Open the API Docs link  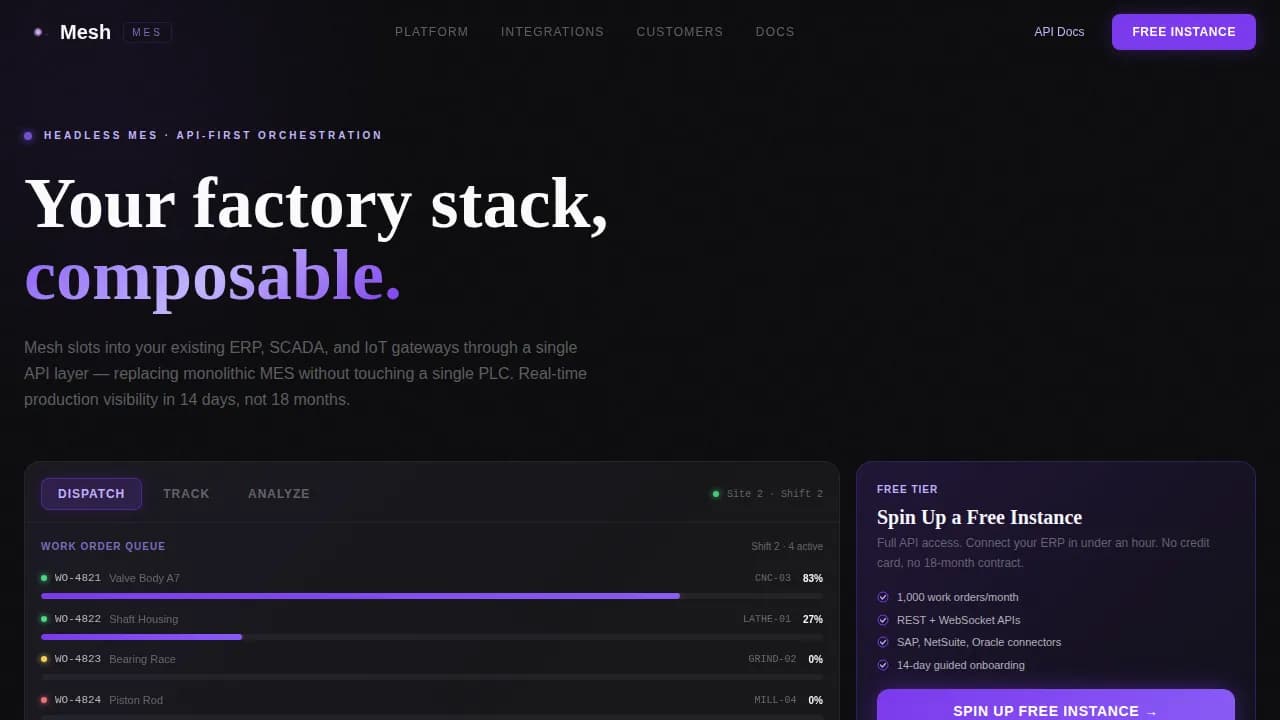(x=1059, y=32)
